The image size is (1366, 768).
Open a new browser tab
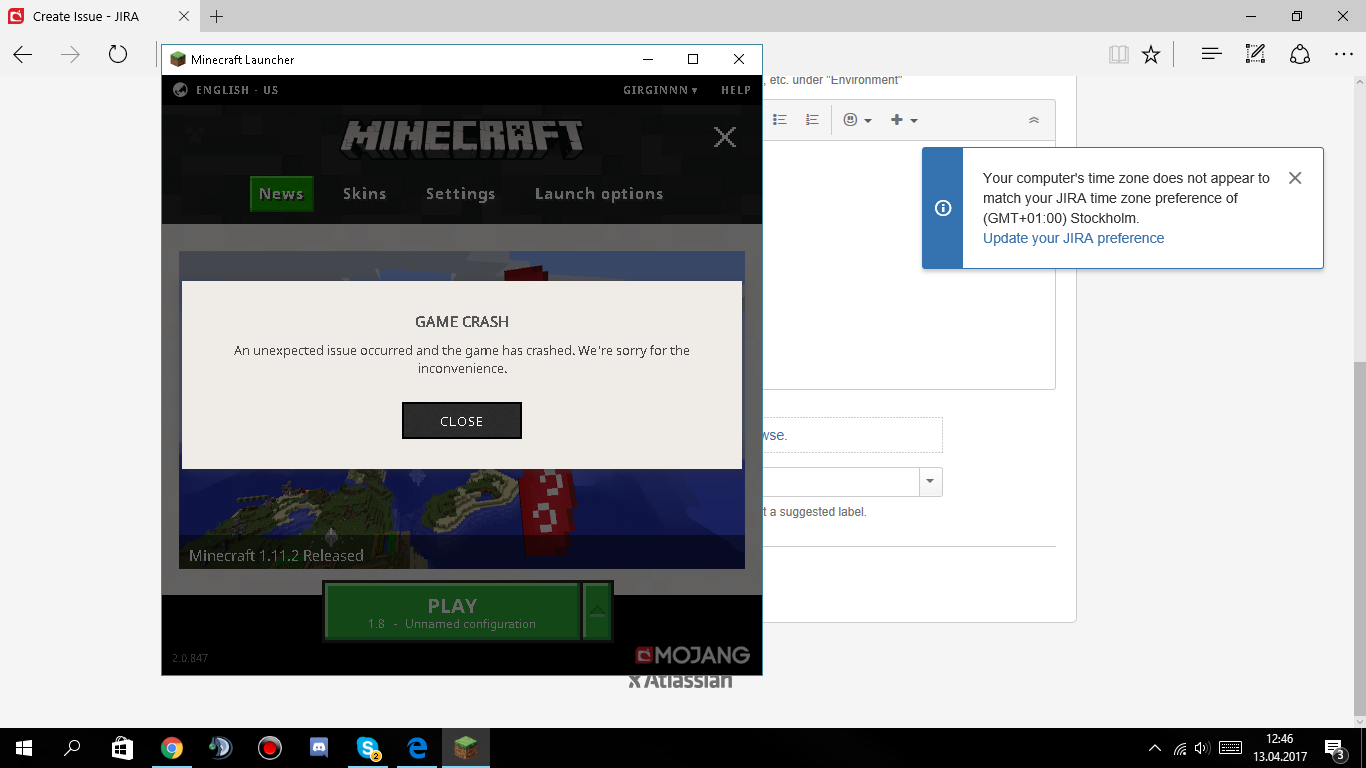click(217, 16)
